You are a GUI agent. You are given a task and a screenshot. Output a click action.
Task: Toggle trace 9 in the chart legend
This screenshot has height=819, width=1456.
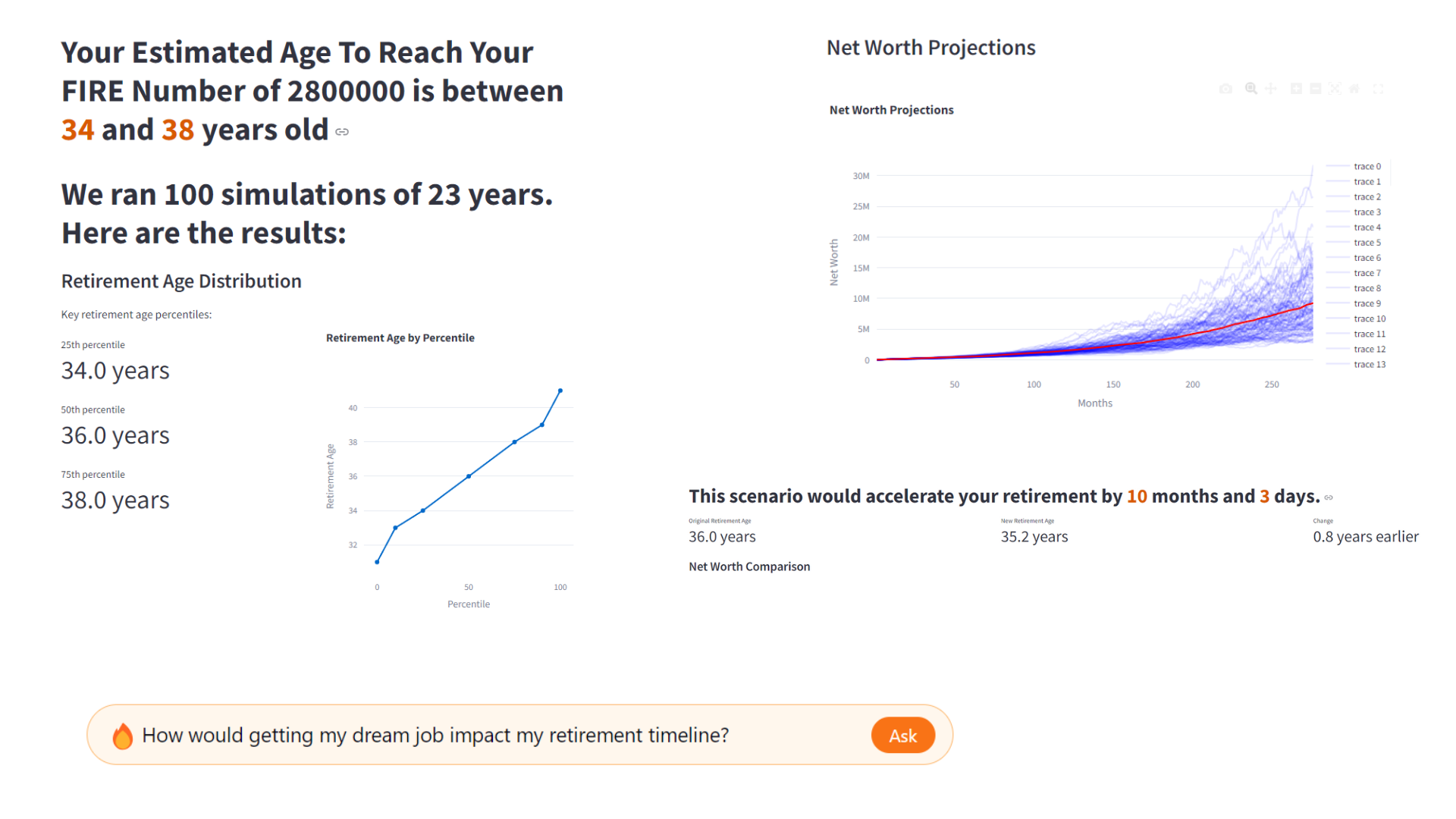[x=1367, y=303]
